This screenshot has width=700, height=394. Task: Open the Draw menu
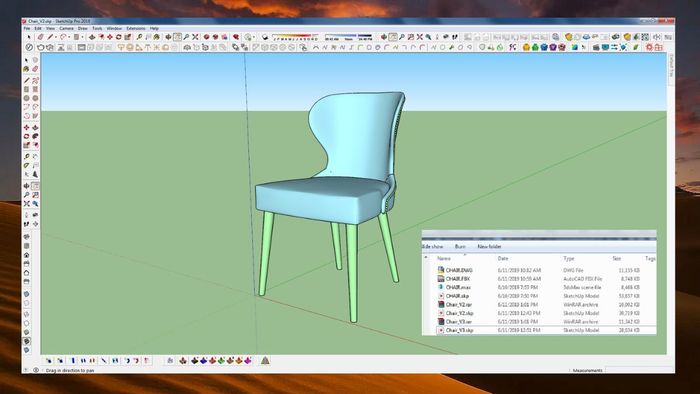pyautogui.click(x=83, y=28)
